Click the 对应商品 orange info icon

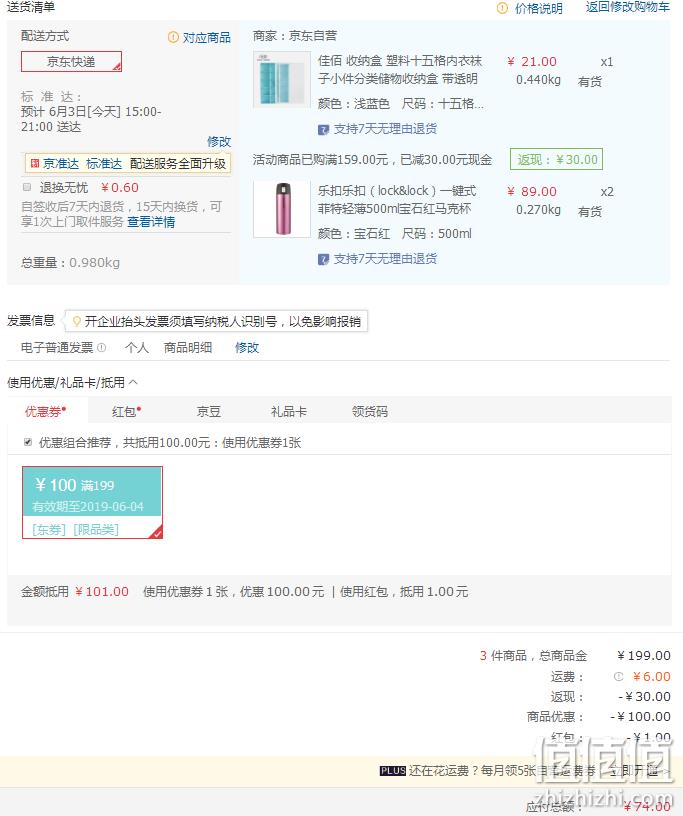click(x=173, y=37)
